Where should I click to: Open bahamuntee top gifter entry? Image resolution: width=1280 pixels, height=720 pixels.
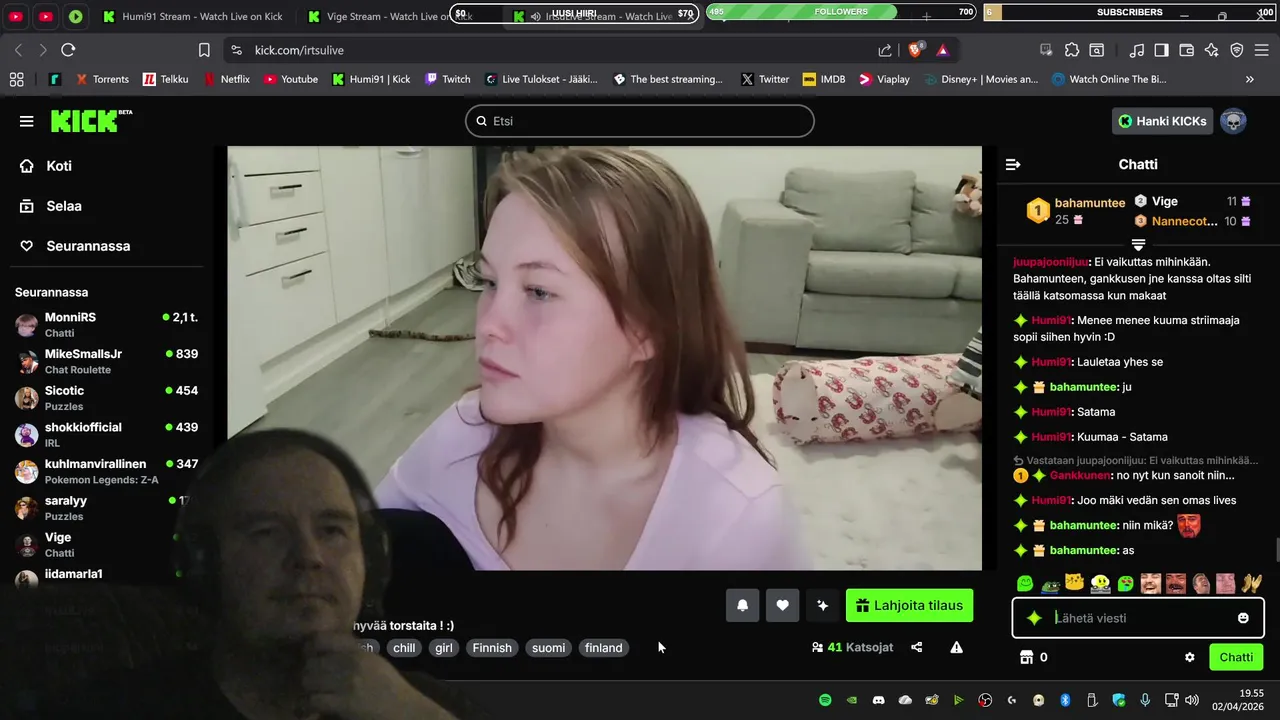[x=1076, y=211]
